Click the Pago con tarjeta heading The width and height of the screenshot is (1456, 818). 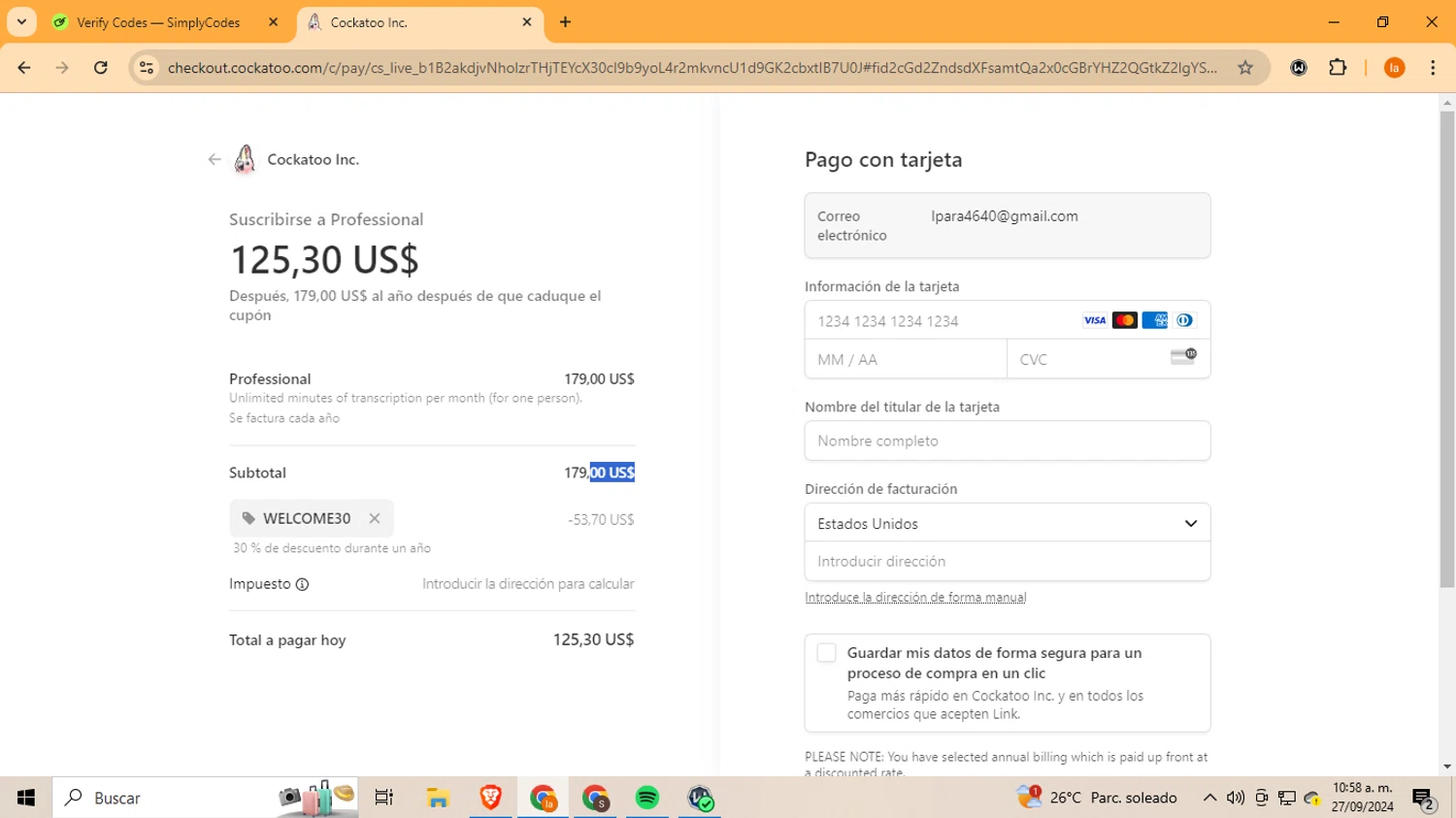[883, 160]
